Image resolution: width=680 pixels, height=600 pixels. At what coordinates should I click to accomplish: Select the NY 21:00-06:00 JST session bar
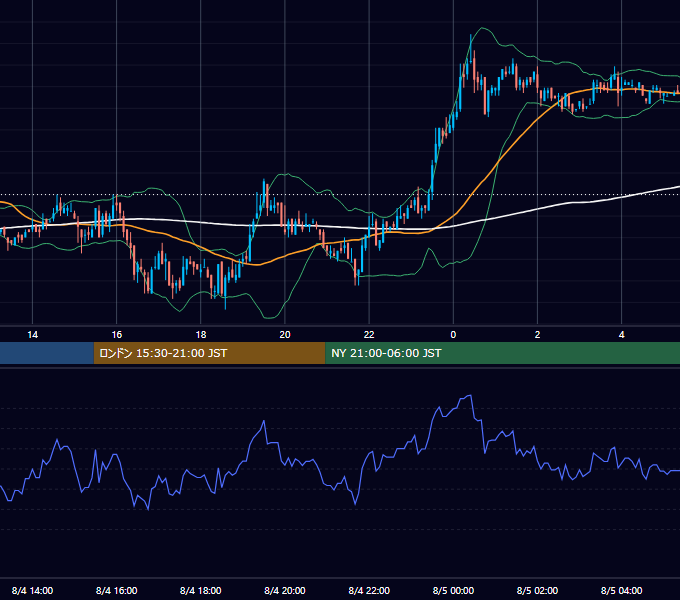pyautogui.click(x=503, y=353)
